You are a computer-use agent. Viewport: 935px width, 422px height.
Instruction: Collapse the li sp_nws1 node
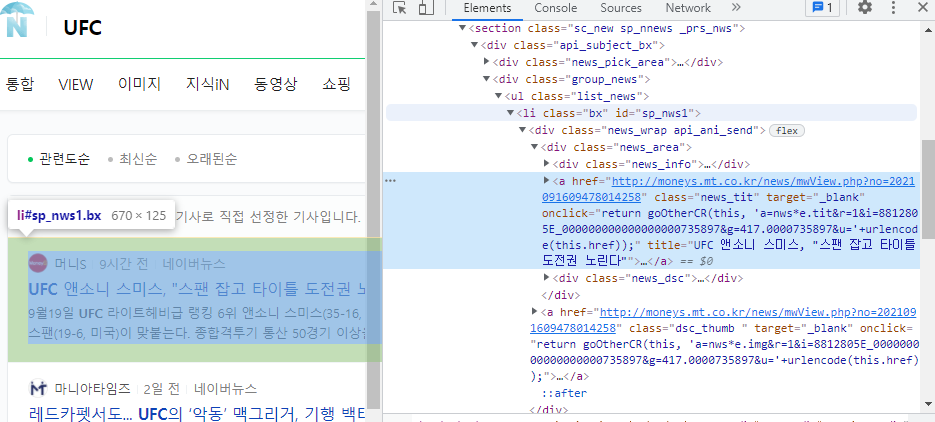point(510,113)
